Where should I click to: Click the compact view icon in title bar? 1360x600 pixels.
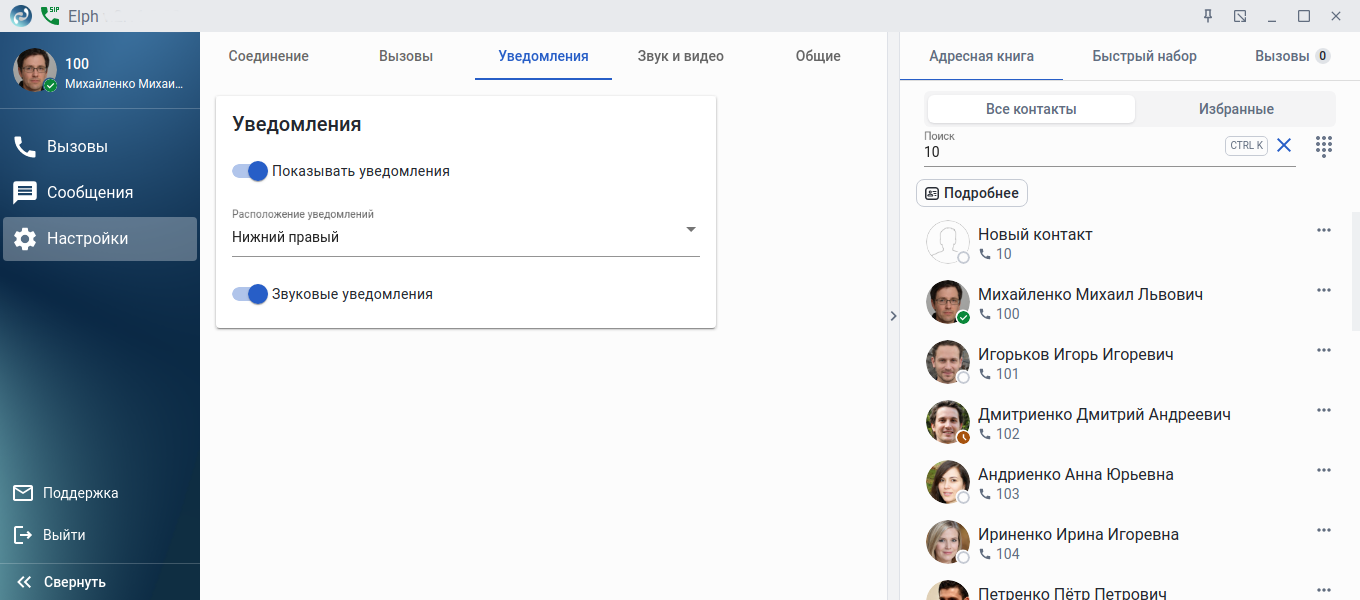(x=1240, y=16)
